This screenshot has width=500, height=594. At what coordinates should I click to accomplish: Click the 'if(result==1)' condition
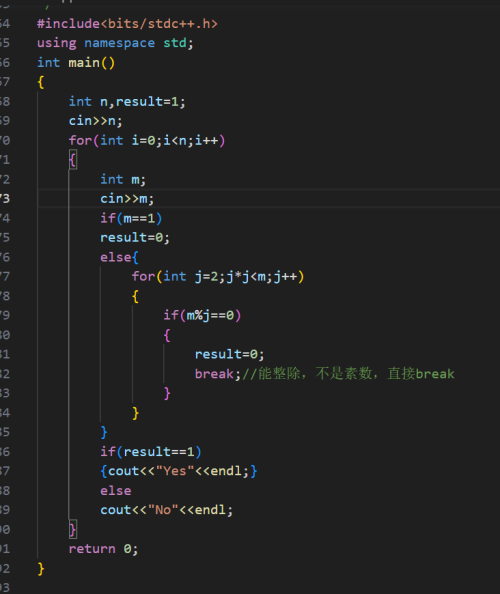pos(151,452)
